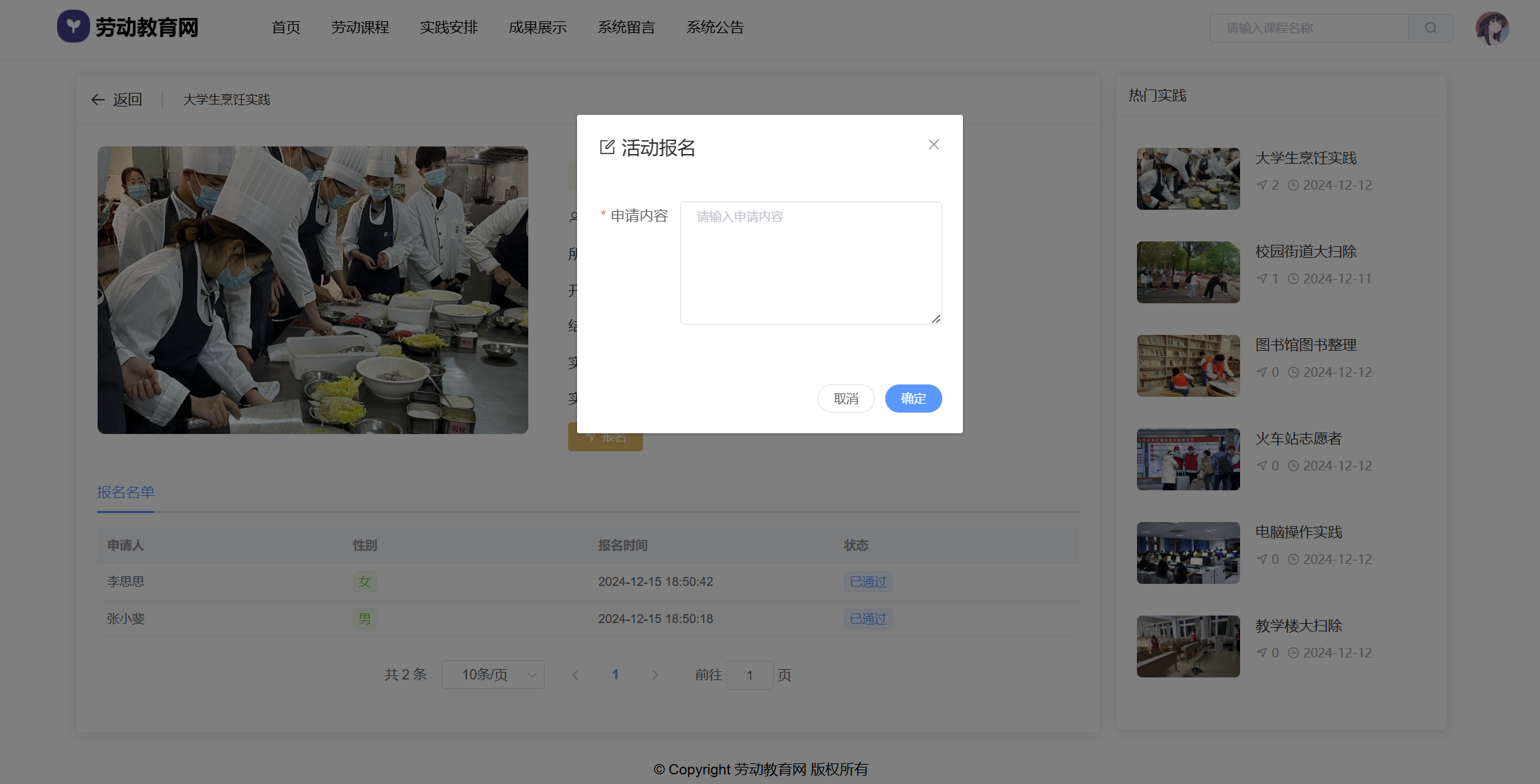Close the 活动报名 dialog with the X icon
This screenshot has height=784, width=1540.
coord(933,144)
